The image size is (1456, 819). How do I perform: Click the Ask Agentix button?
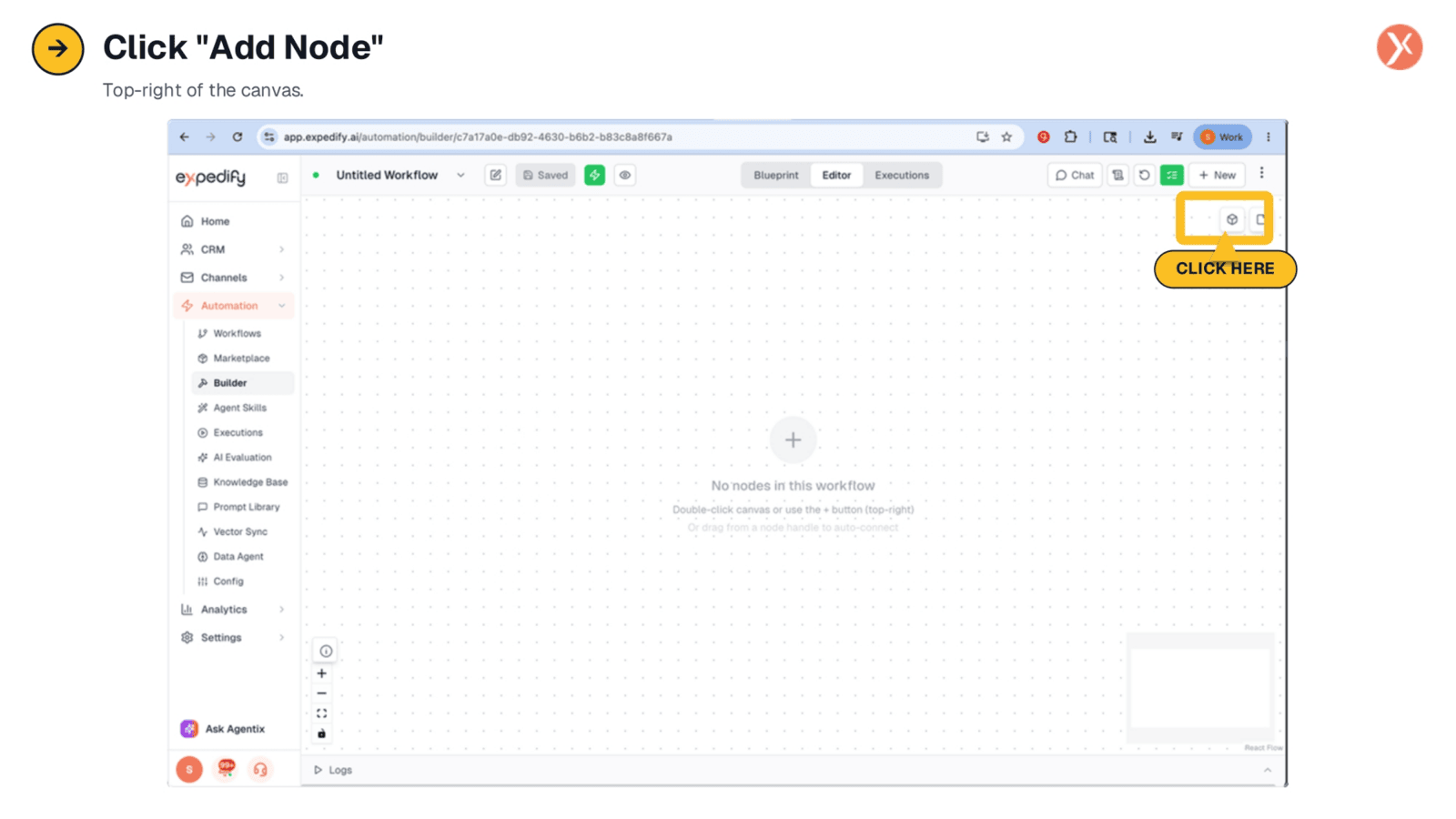223,729
